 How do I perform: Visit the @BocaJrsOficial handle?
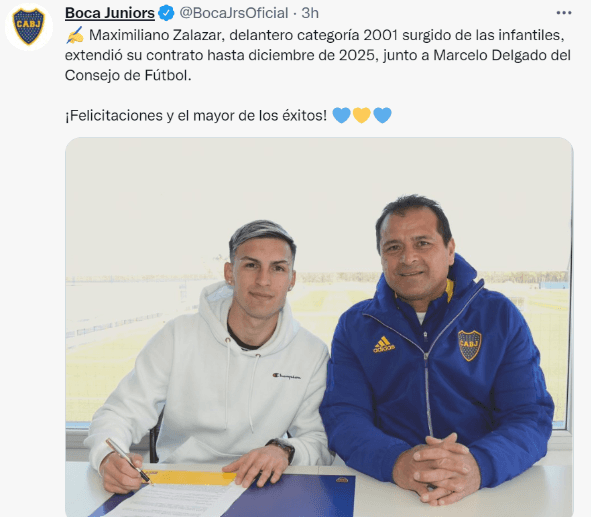[x=234, y=13]
